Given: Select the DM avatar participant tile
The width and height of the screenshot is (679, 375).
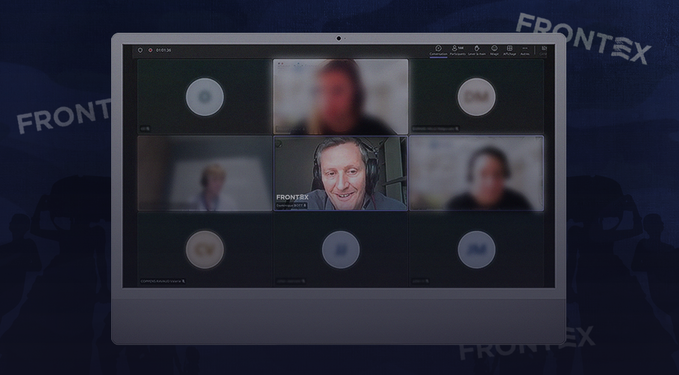Looking at the screenshot, I should 477,97.
